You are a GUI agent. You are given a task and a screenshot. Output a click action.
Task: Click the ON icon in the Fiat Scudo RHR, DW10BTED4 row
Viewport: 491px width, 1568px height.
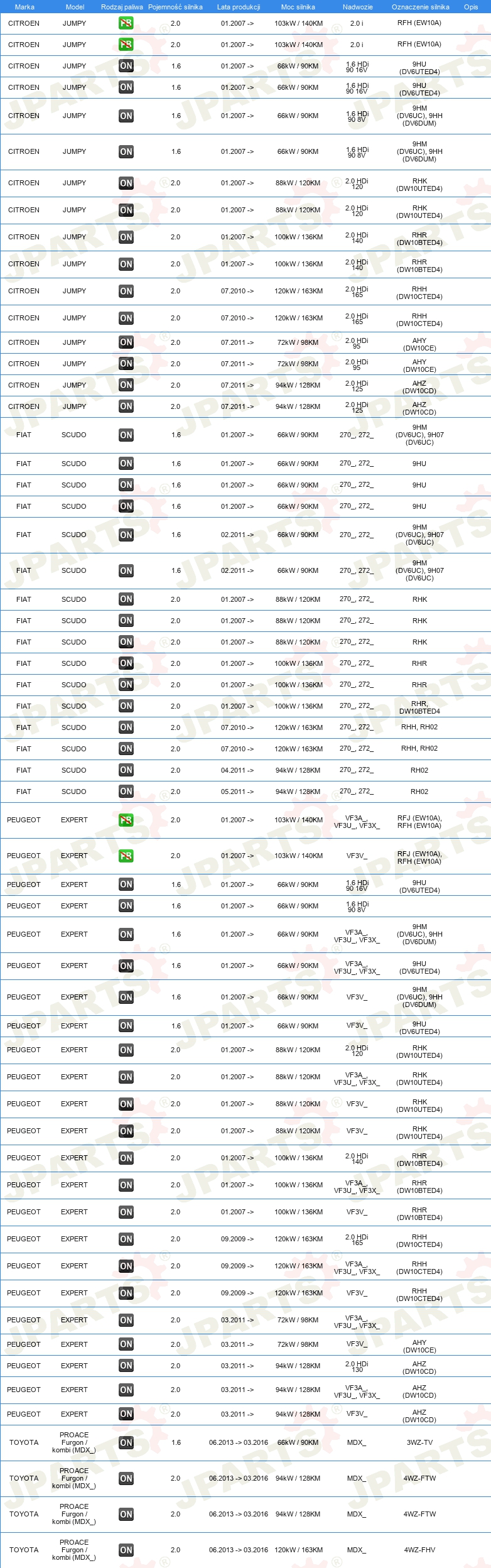[x=126, y=706]
